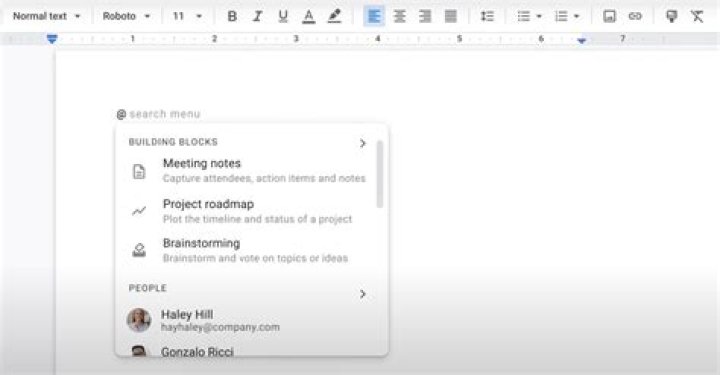
Task: Click Haley Hill's avatar photo
Action: pyautogui.click(x=139, y=320)
